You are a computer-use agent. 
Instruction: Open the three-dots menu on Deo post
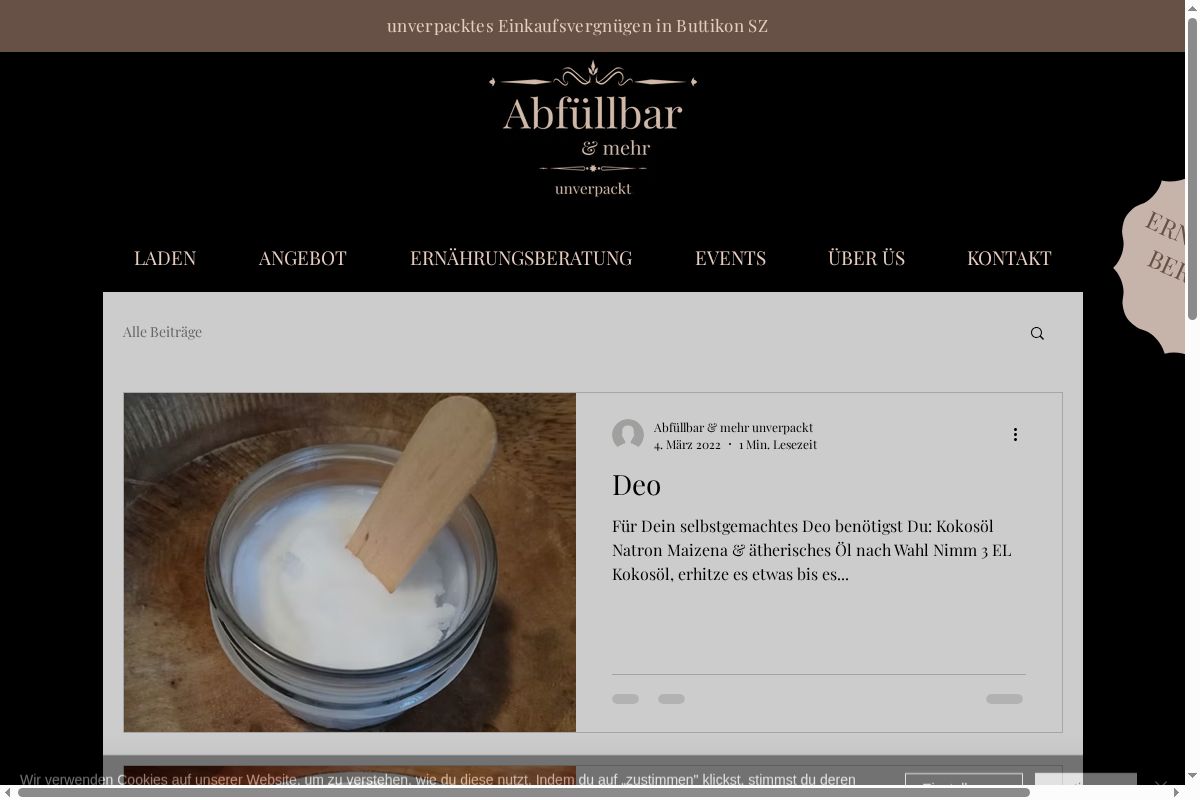tap(1015, 434)
